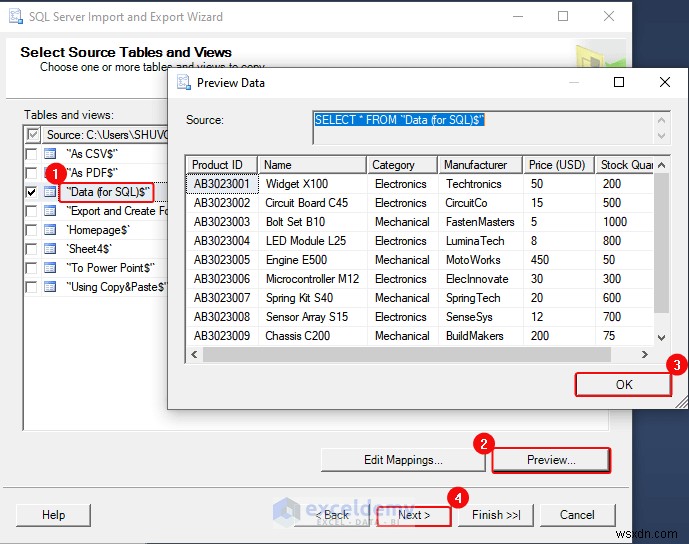Screen dimensions: 689x544
Task: Maximize the Import and Export Wizard window
Action: pos(563,16)
